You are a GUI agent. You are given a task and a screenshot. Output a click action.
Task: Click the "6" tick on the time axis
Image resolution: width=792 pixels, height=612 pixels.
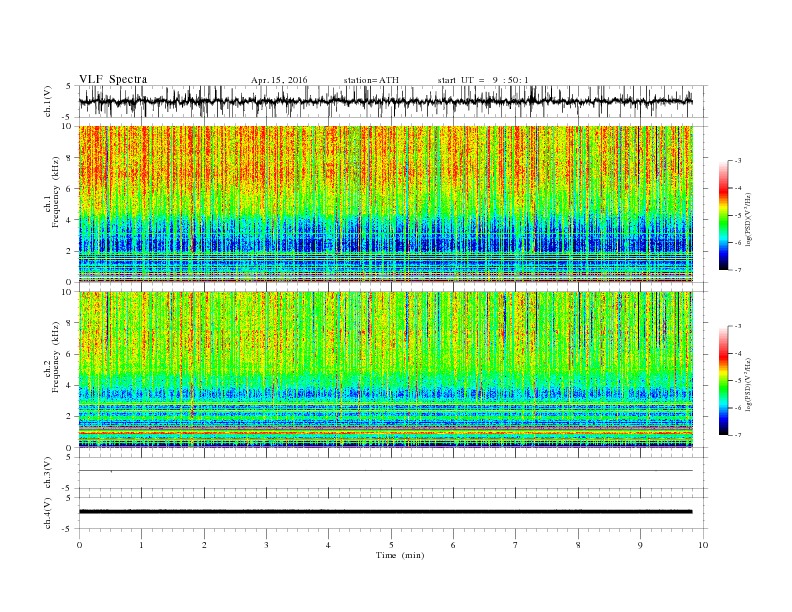tap(453, 545)
